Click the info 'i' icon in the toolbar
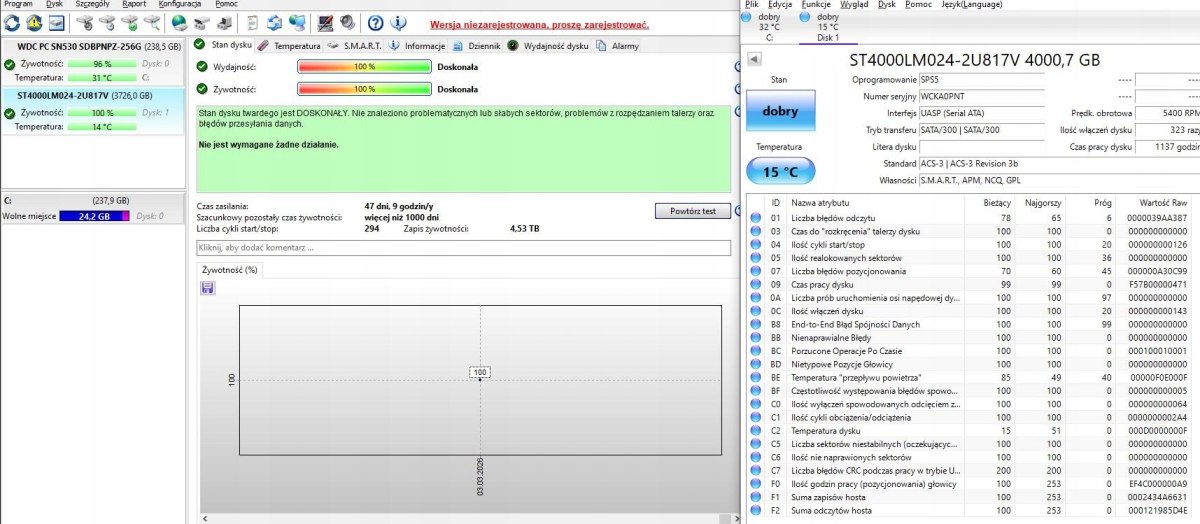Viewport: 1200px width, 524px height. tap(397, 22)
